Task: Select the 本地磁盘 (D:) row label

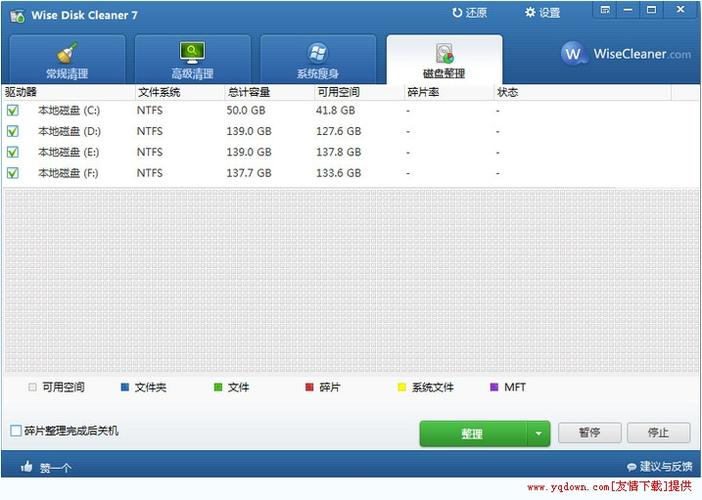Action: click(x=69, y=132)
